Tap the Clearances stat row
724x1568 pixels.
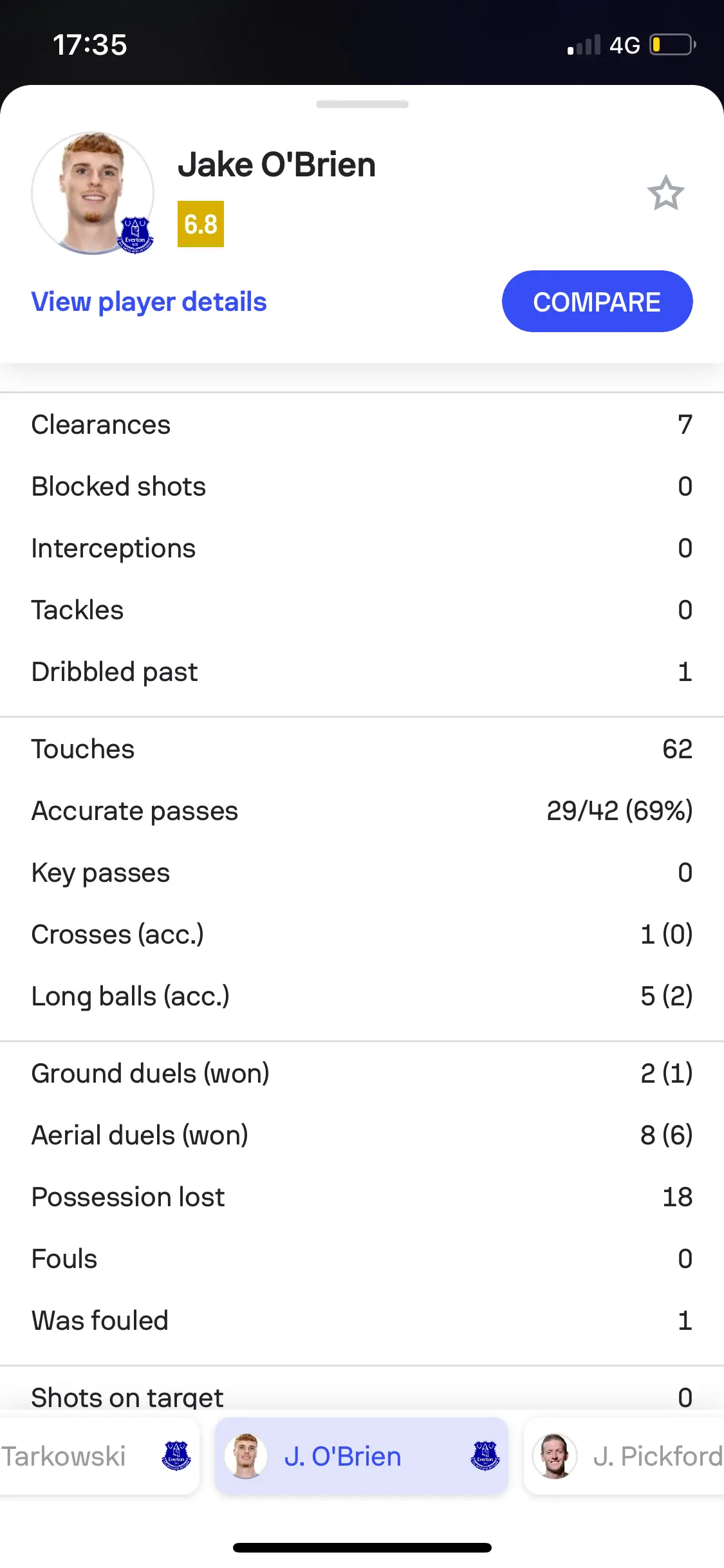[x=362, y=425]
